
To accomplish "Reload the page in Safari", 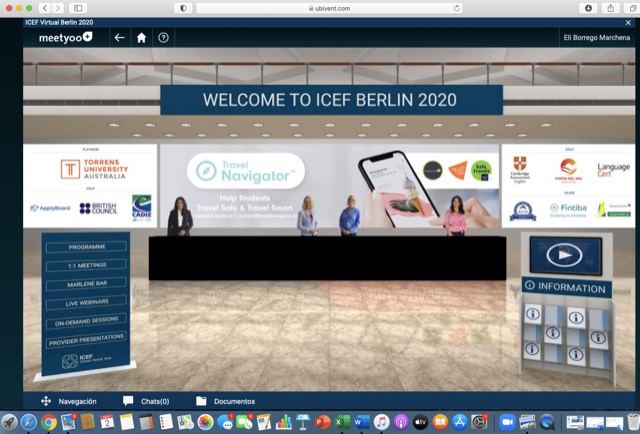I will 456,8.
